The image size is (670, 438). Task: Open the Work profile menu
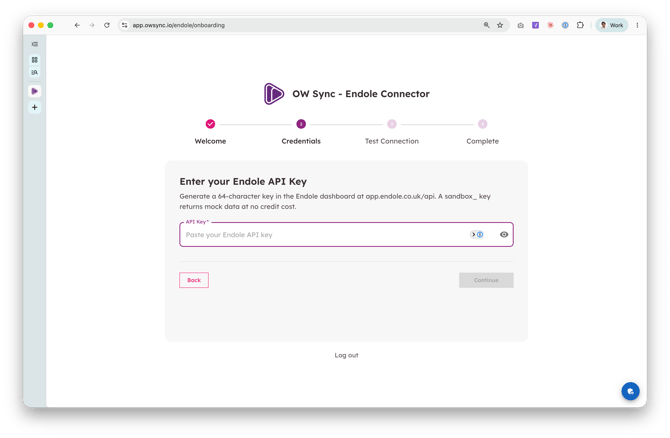click(x=612, y=25)
